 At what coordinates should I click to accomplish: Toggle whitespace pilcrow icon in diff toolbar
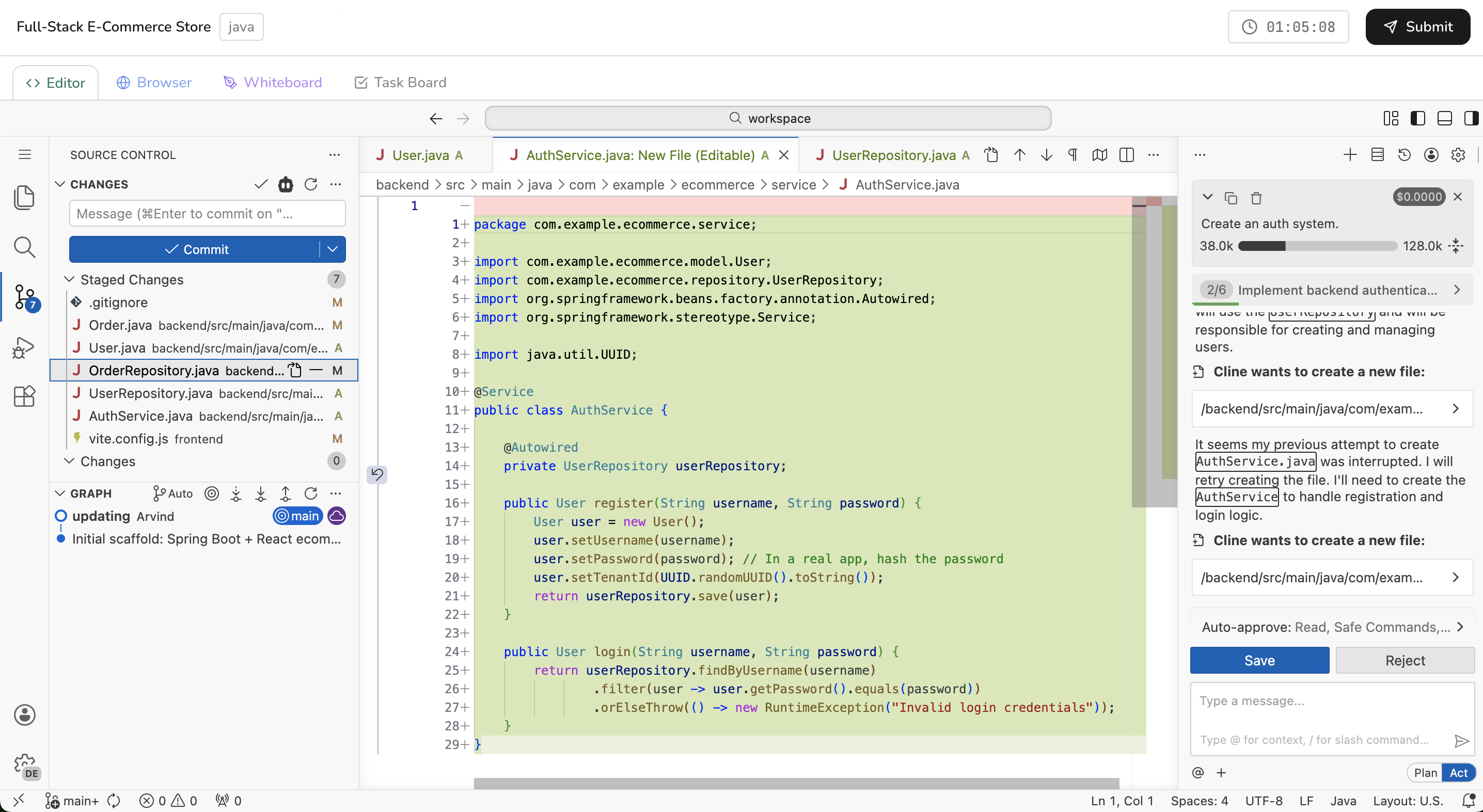[x=1073, y=155]
